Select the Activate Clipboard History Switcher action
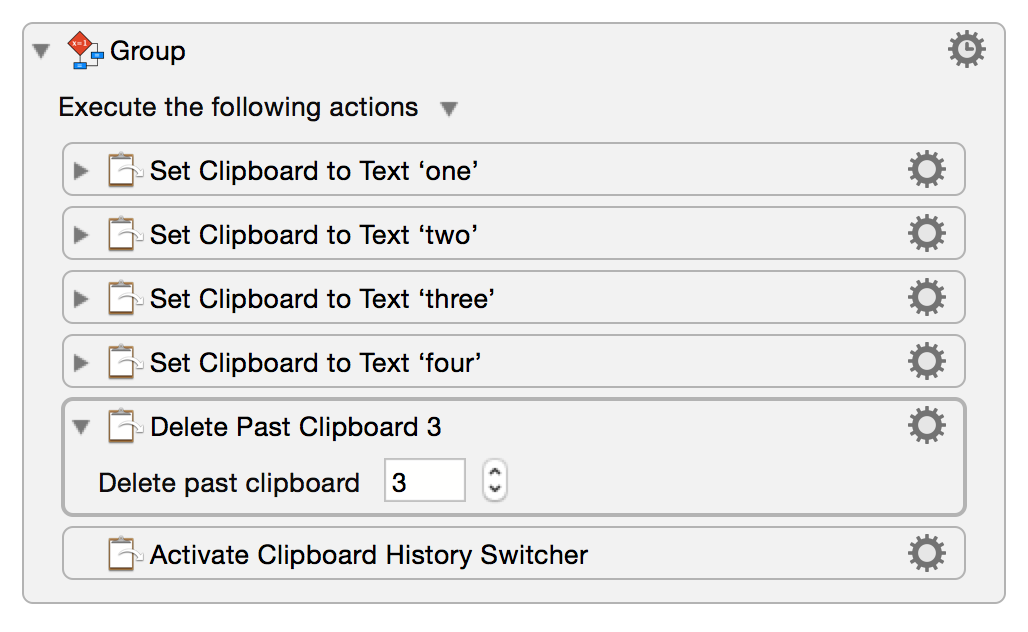 pos(368,554)
